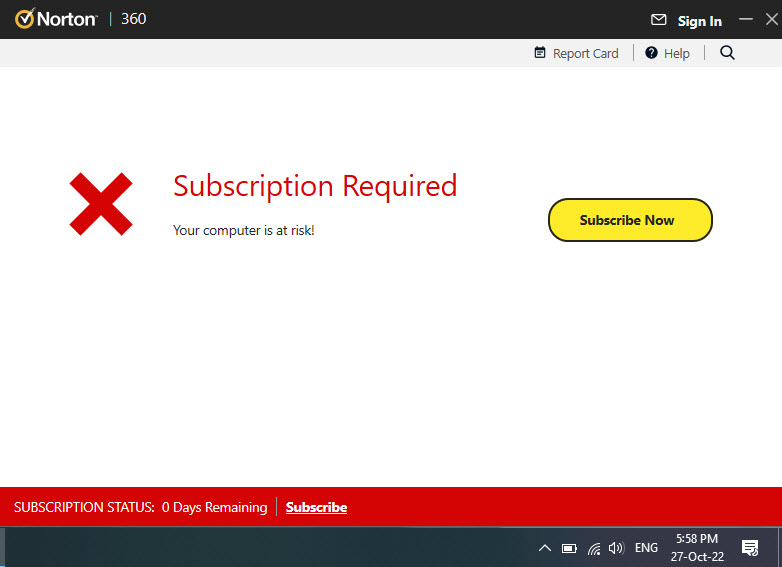
Task: Minimize the Norton 360 window
Action: pos(746,19)
